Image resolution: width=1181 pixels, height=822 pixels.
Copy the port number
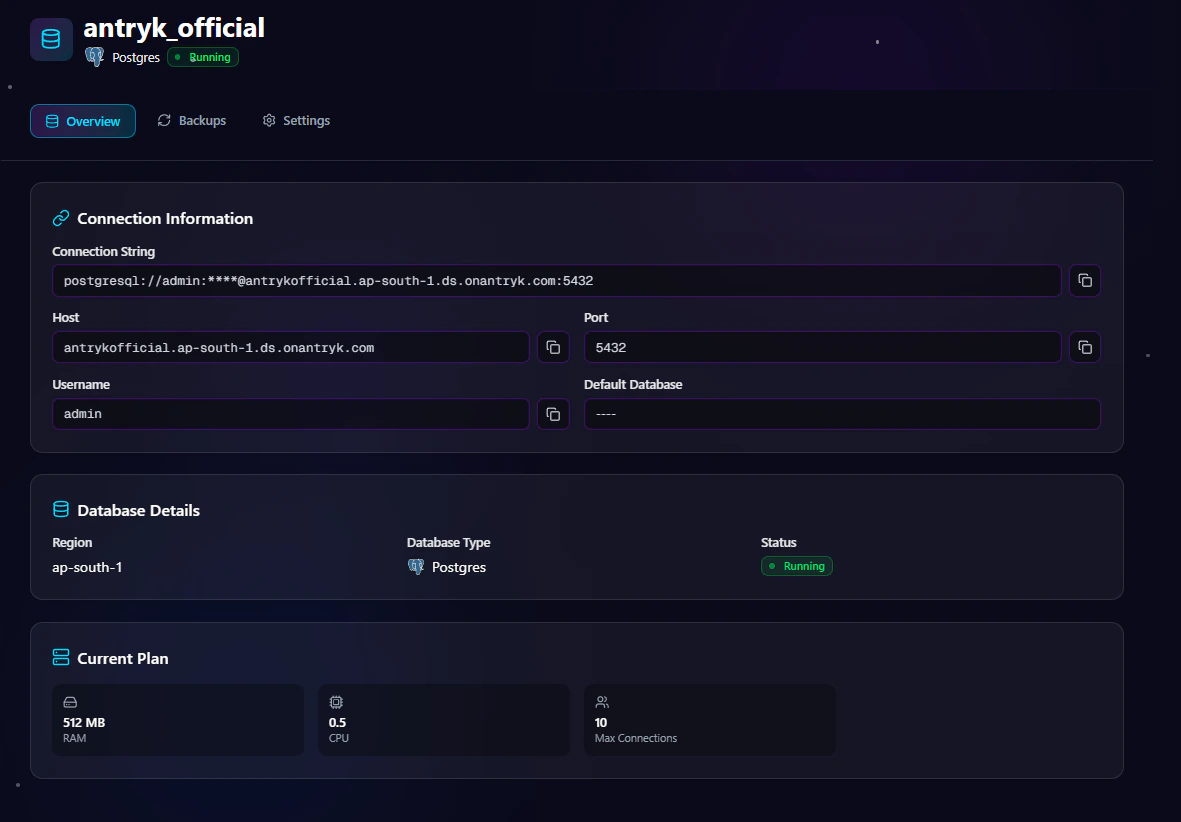(x=1085, y=347)
